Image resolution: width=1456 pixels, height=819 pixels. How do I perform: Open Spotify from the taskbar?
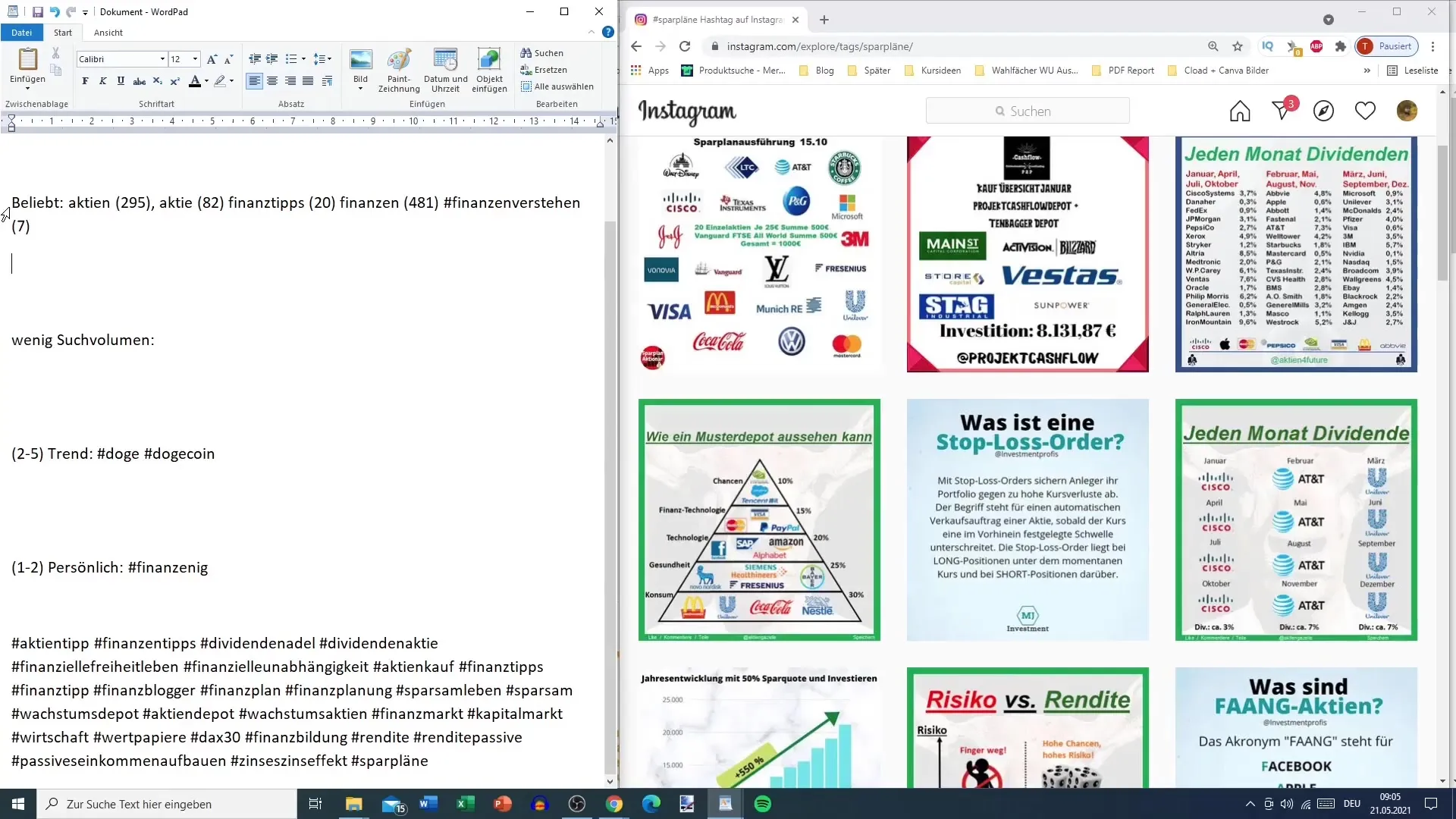[x=763, y=804]
